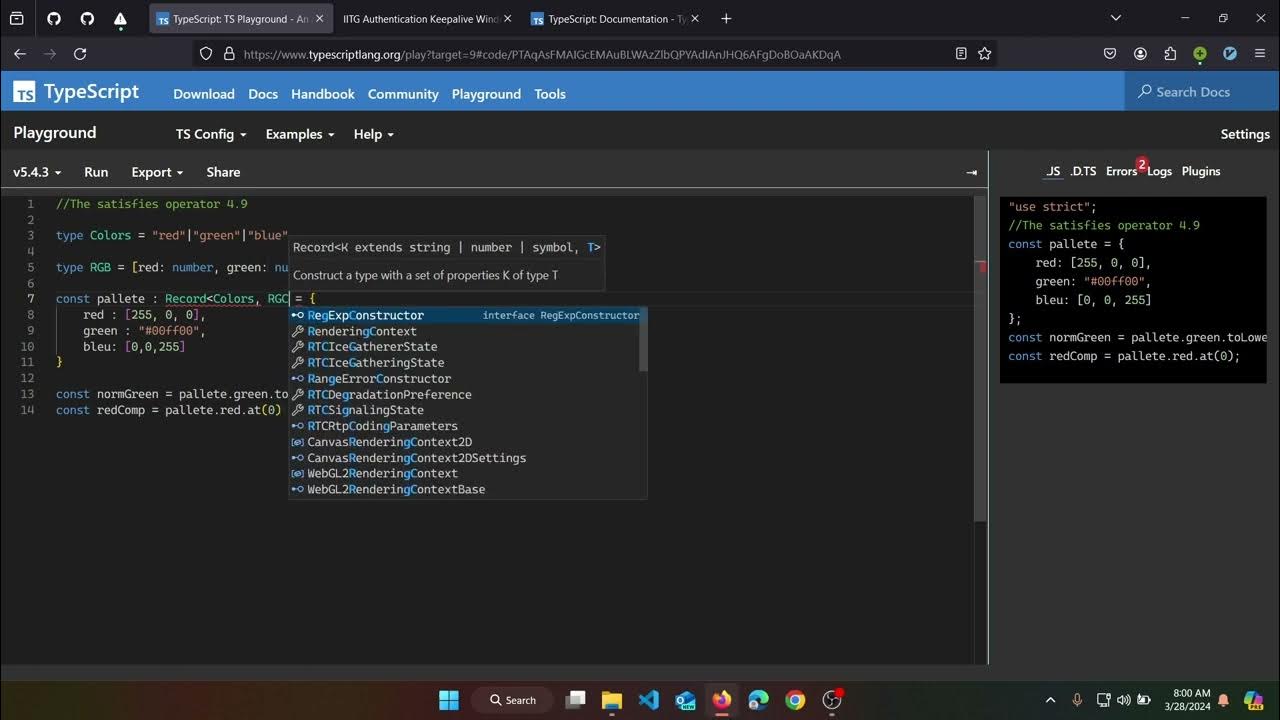This screenshot has height=720, width=1280.
Task: Open the Tools navigation link
Action: (550, 94)
